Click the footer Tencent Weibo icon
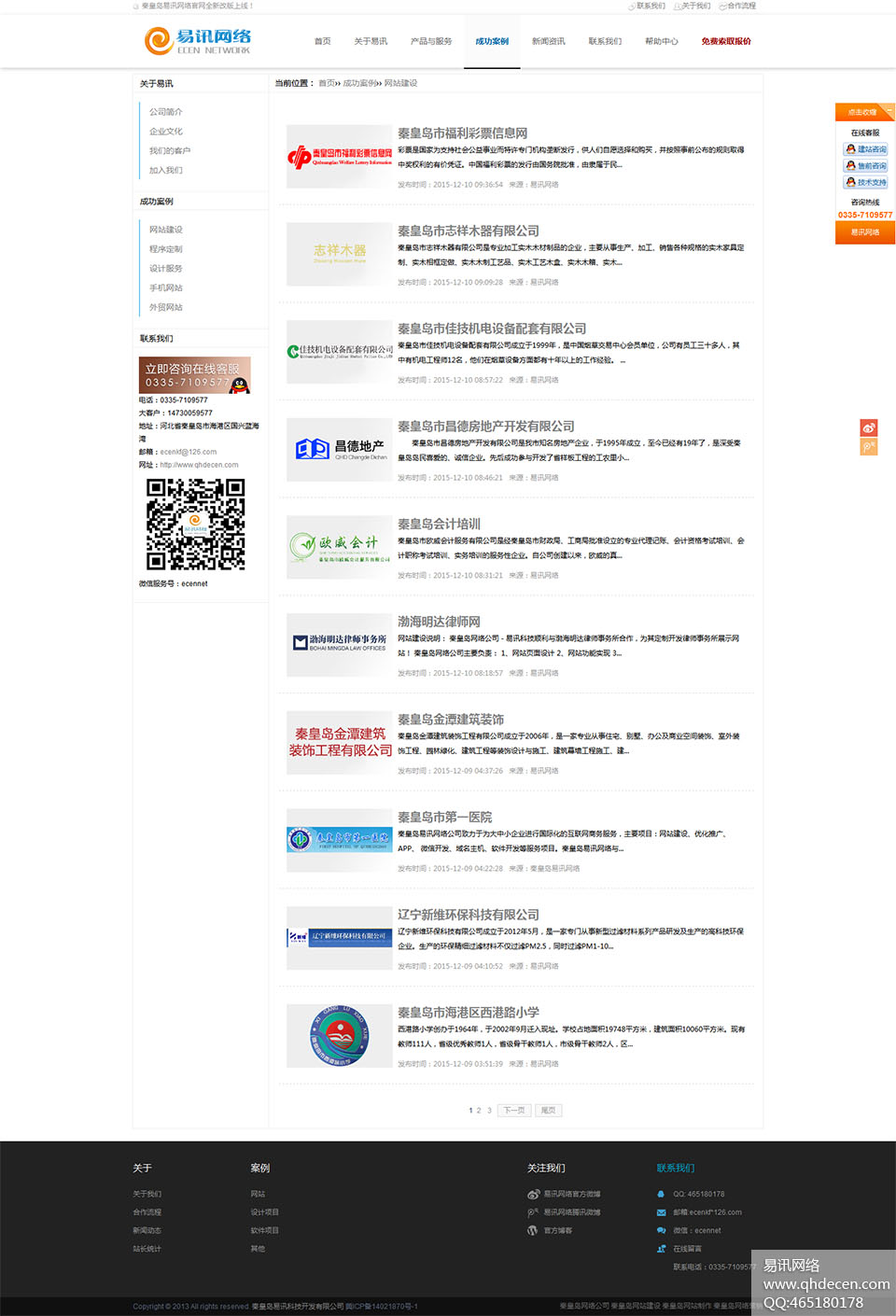This screenshot has height=1316, width=896. pos(533,1212)
